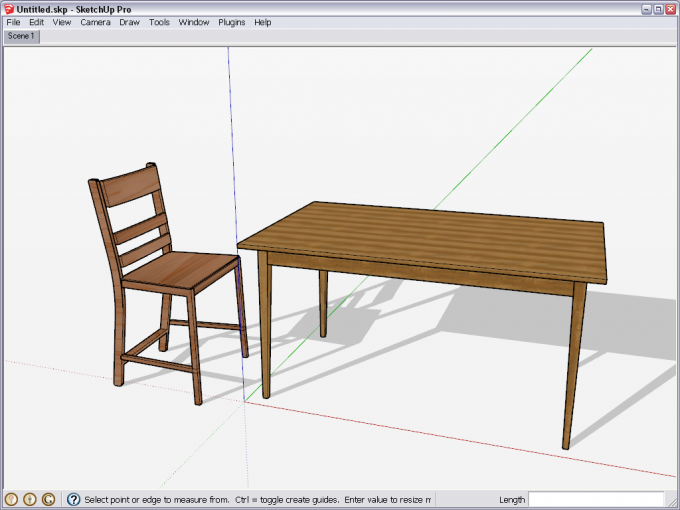The width and height of the screenshot is (680, 510).
Task: Open the Edit menu
Action: click(36, 22)
